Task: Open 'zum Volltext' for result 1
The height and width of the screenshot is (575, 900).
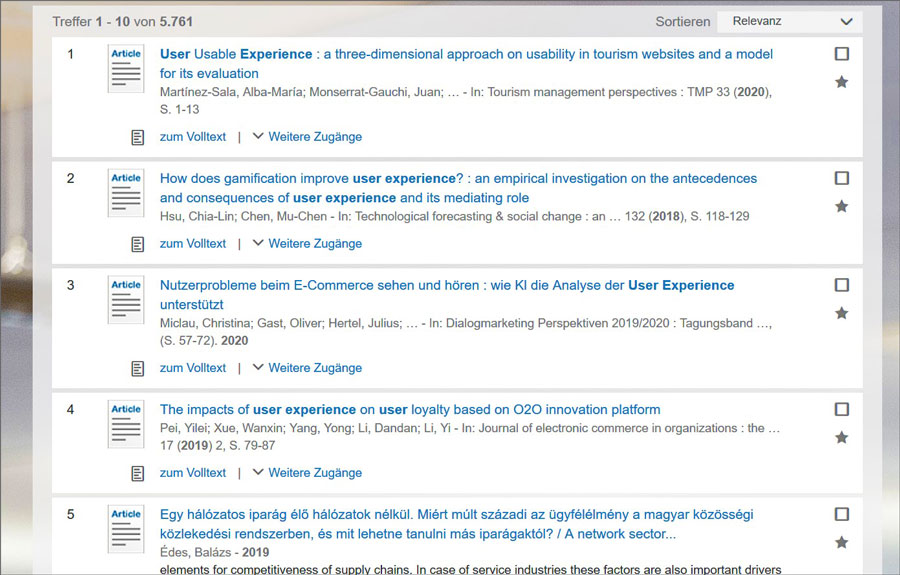Action: point(193,137)
